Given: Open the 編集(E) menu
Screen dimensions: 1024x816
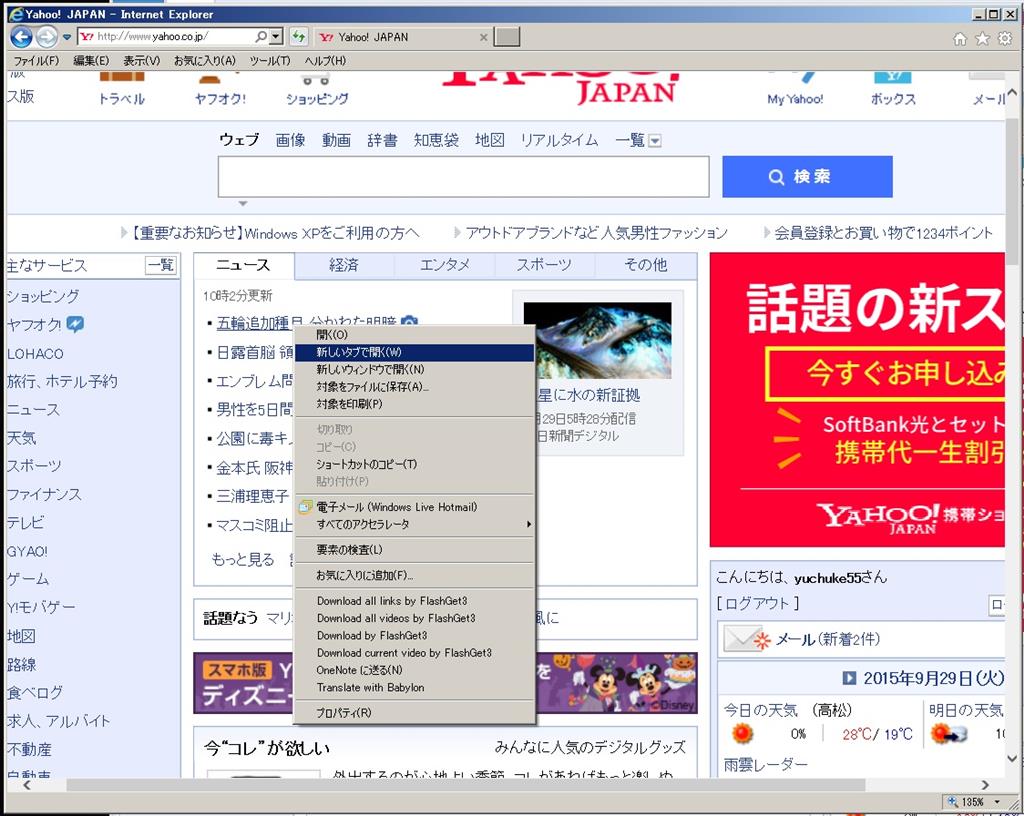Looking at the screenshot, I should (91, 61).
